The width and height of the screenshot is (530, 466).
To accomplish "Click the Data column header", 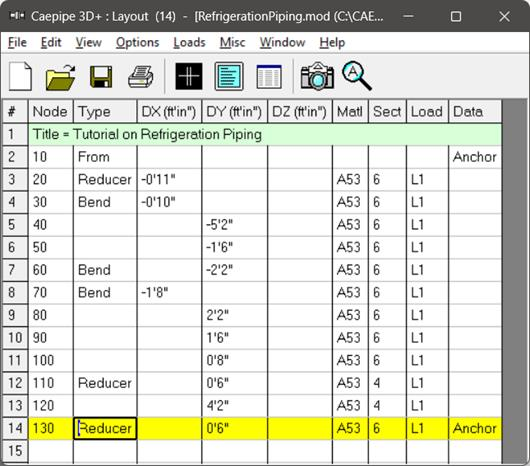I will click(x=475, y=112).
